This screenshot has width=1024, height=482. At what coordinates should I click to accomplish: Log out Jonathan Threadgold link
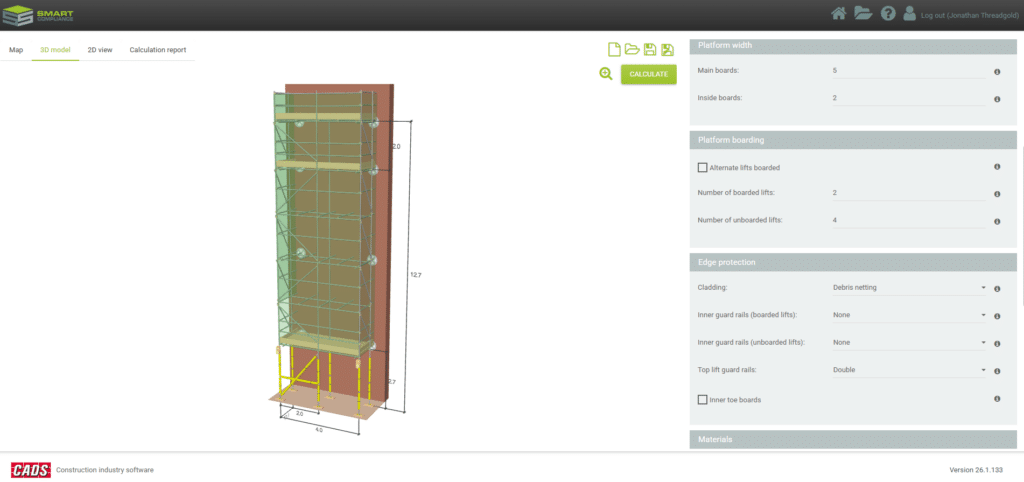(x=968, y=15)
